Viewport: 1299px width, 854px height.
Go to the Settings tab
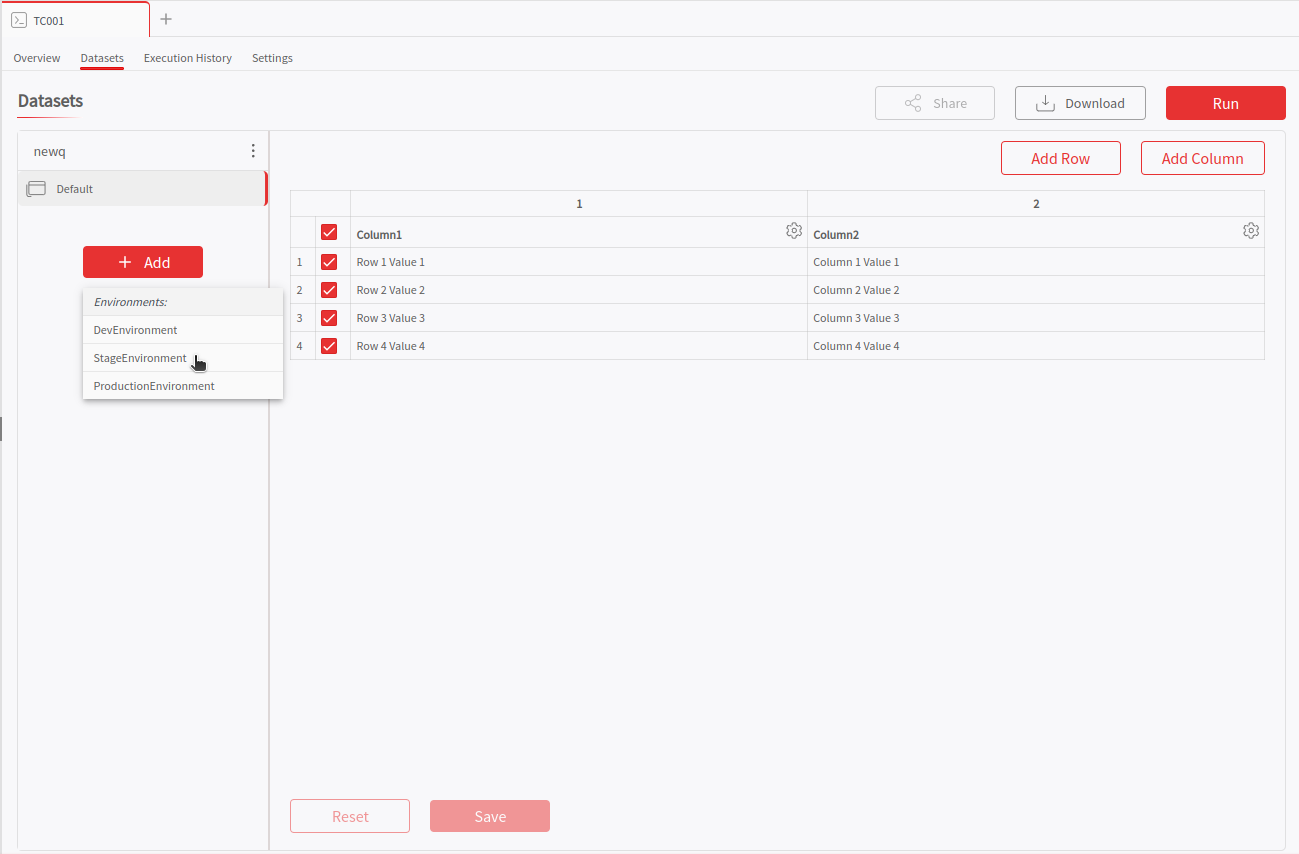pos(272,58)
